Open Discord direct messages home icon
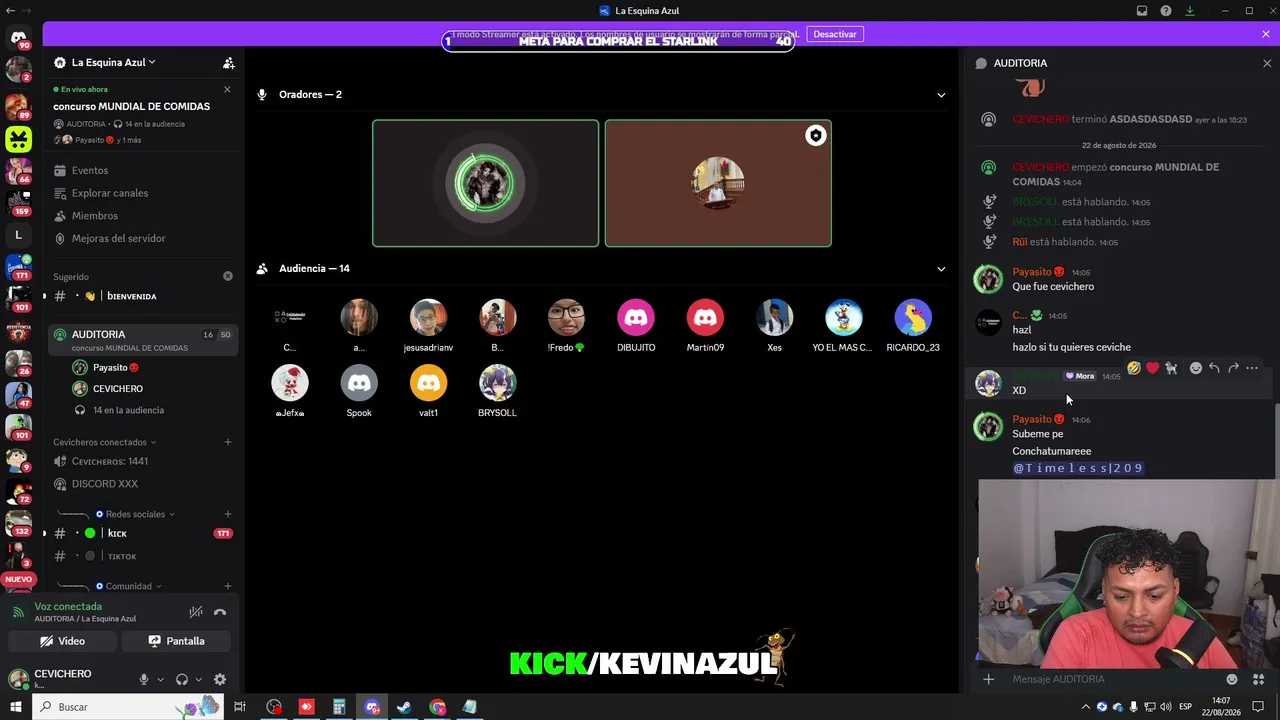1280x720 pixels. pos(18,38)
